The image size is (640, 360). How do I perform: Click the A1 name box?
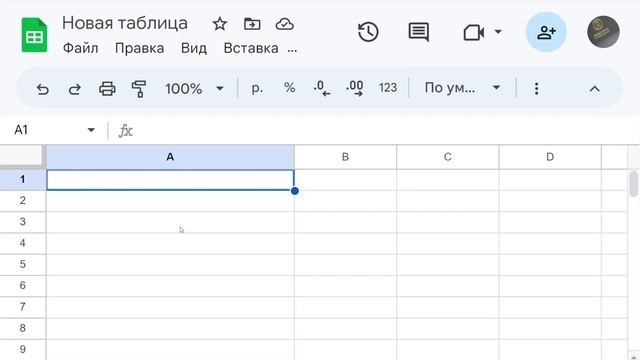[x=21, y=130]
